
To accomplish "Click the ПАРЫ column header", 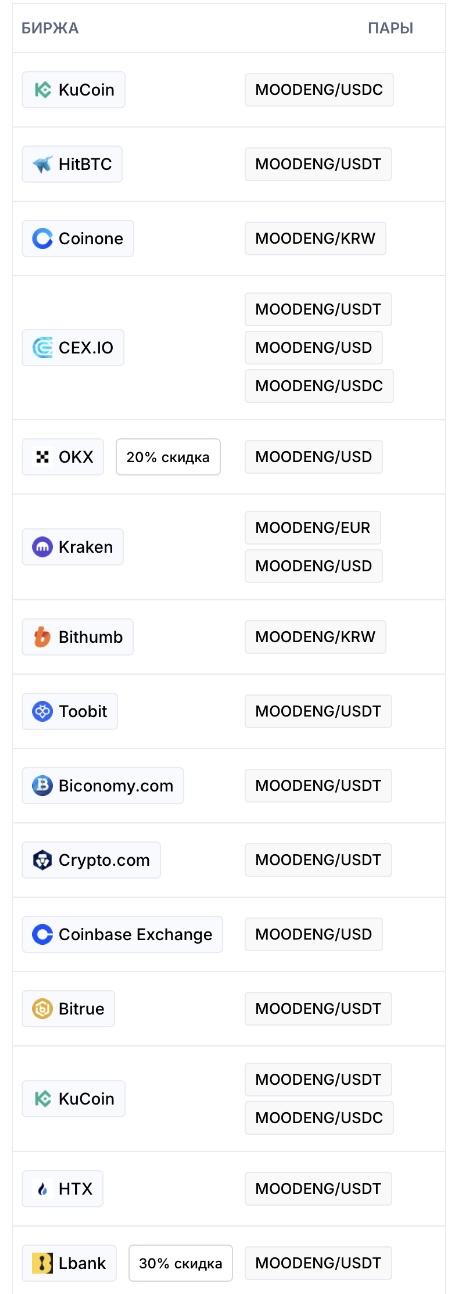I will tap(391, 28).
